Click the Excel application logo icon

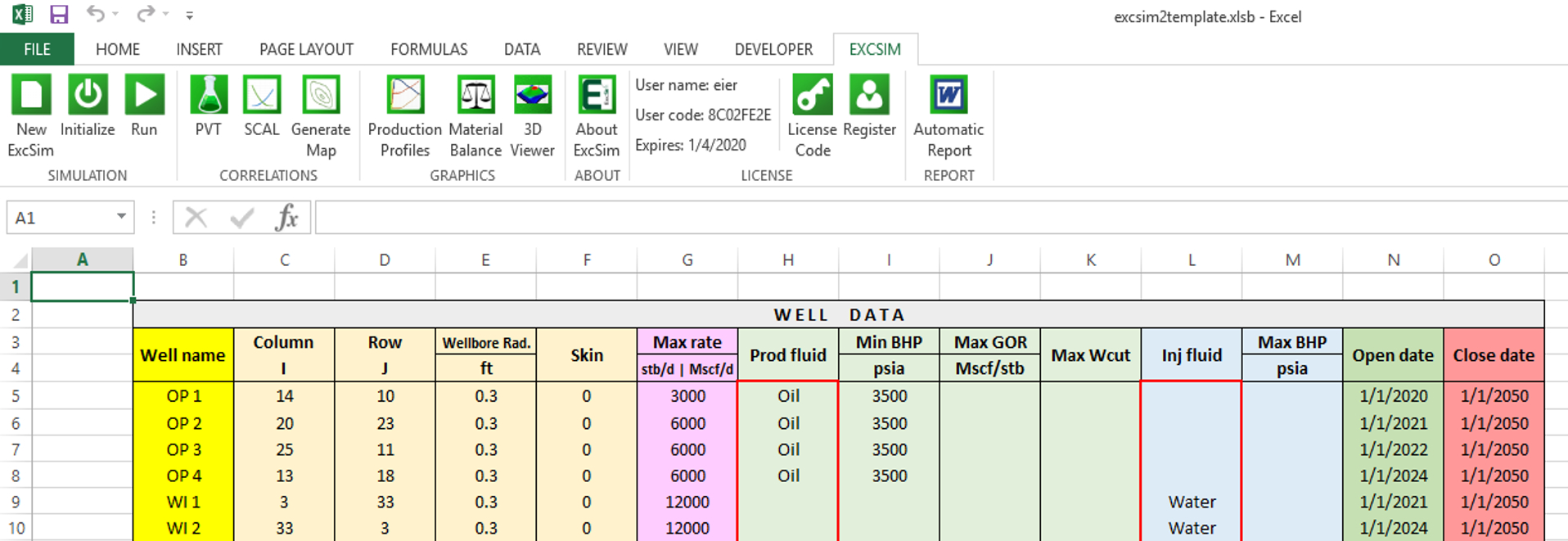[22, 14]
